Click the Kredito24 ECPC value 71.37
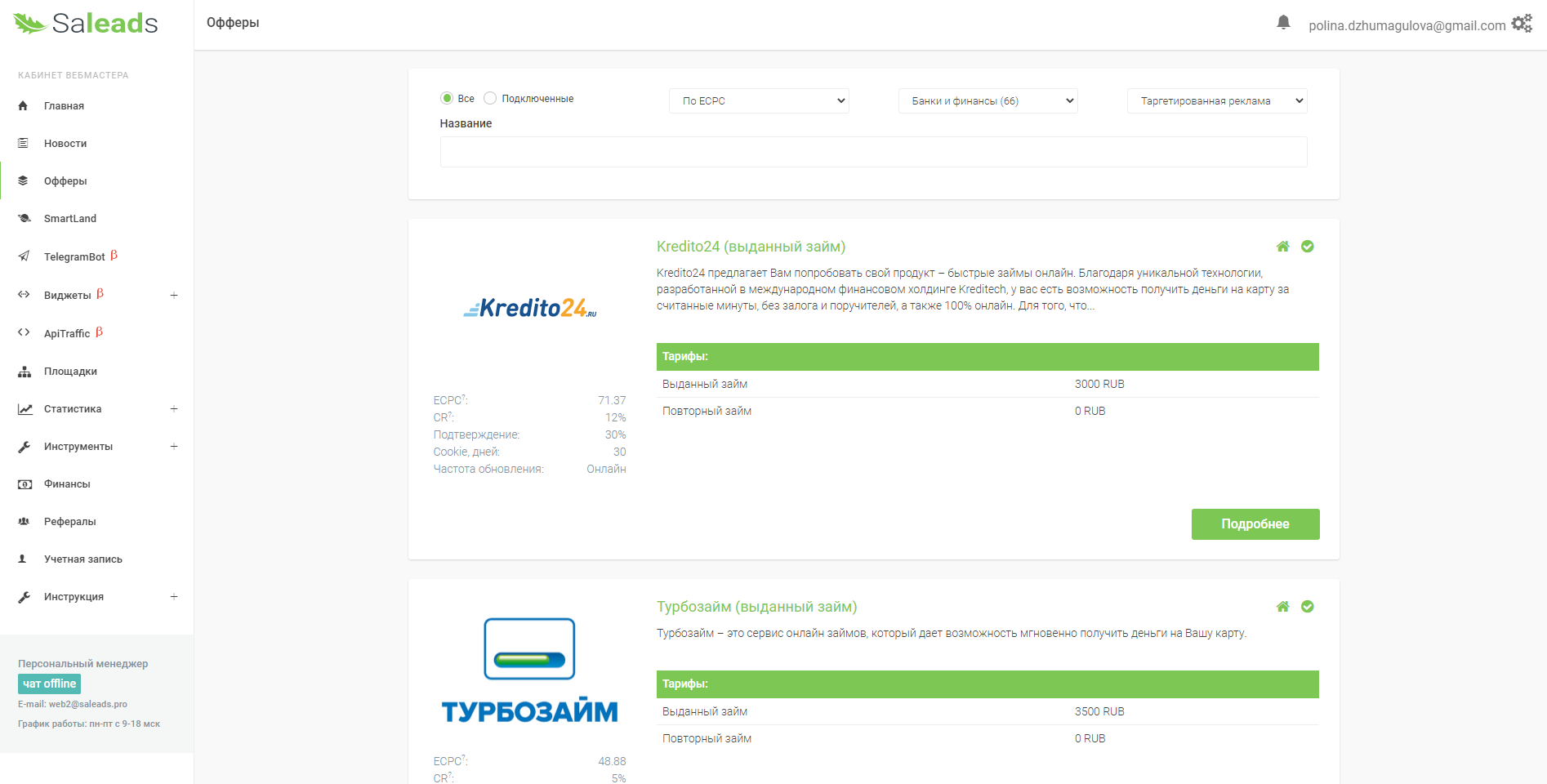 pos(612,400)
